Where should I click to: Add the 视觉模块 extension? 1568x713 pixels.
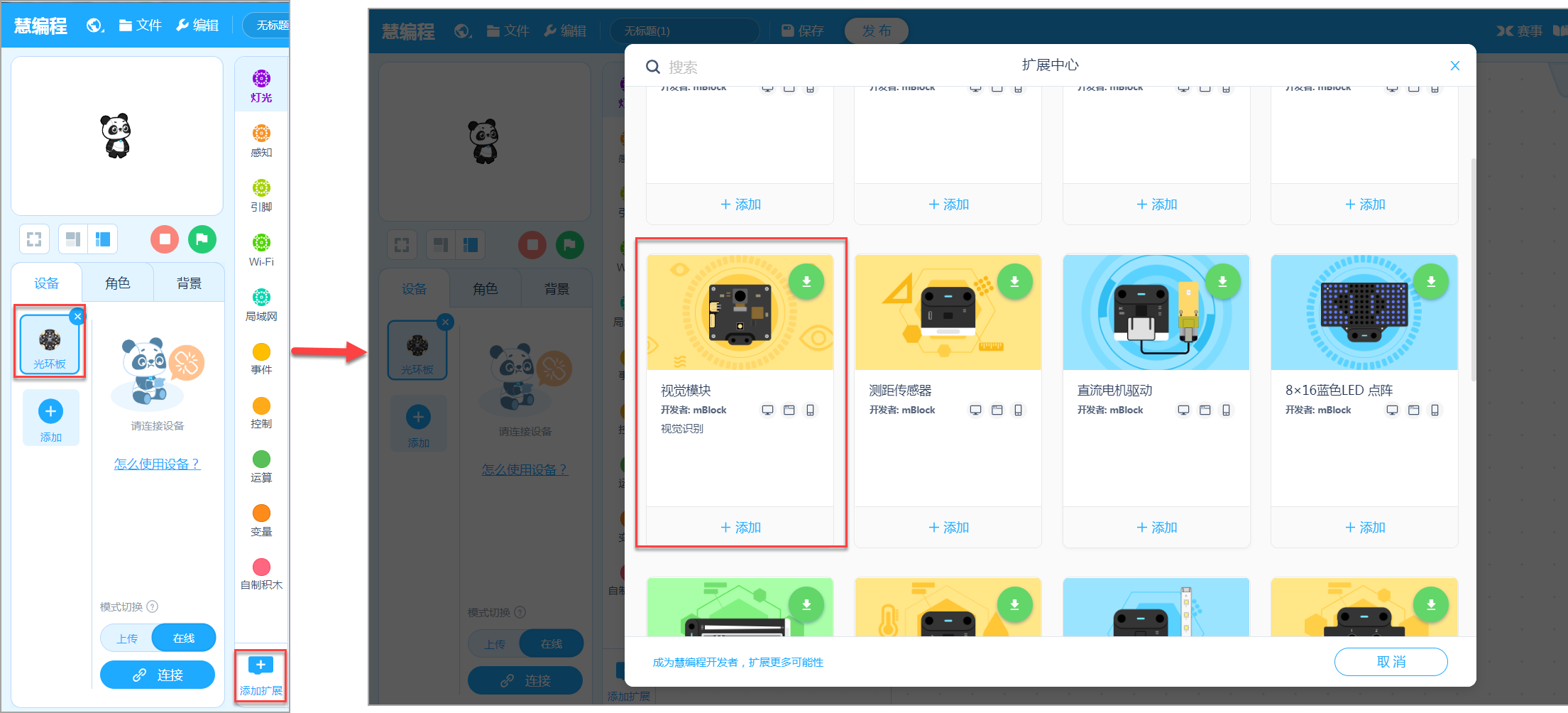pos(740,527)
